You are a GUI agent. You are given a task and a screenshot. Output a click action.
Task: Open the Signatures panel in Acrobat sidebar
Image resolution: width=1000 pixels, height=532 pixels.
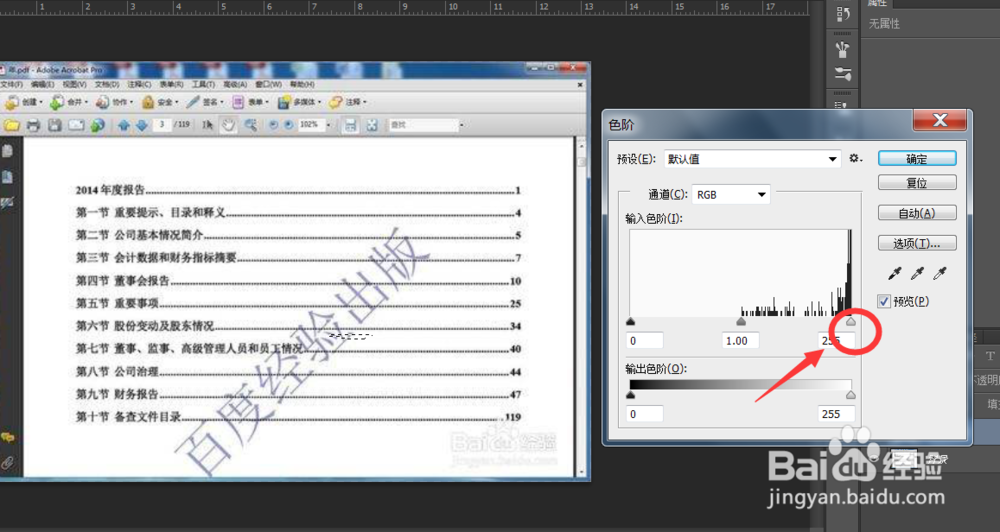[x=8, y=203]
